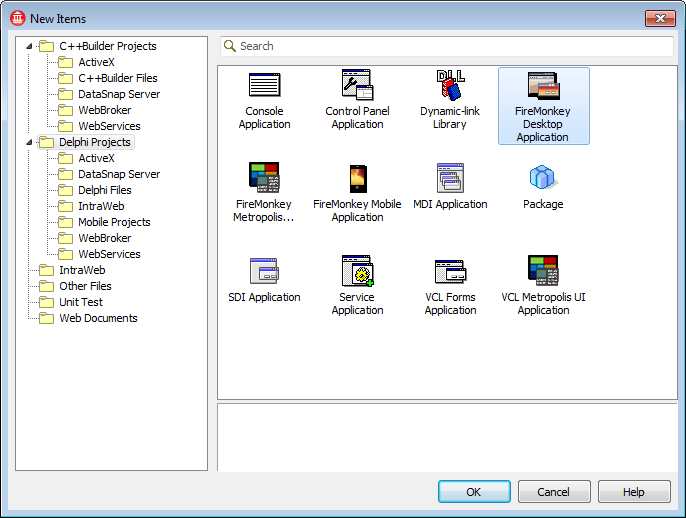Select the Package icon
Viewport: 686px width, 518px height.
[x=543, y=179]
